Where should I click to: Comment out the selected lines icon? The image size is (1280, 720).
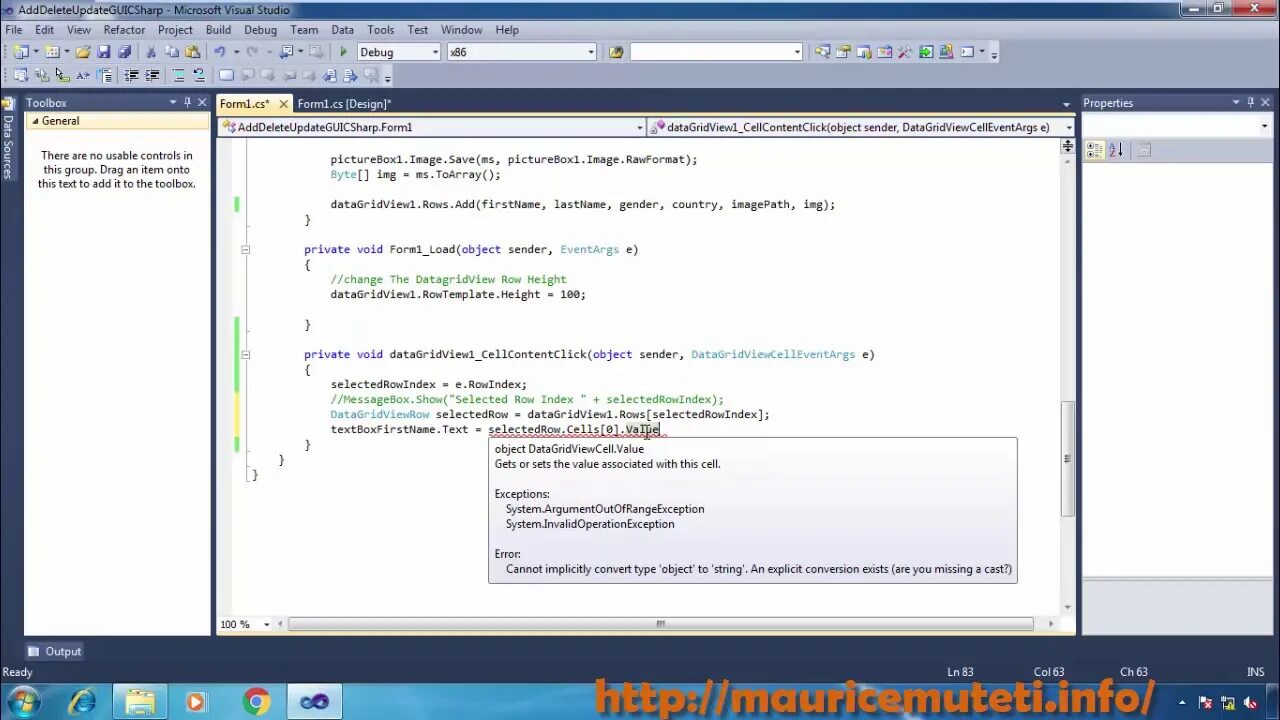[179, 75]
